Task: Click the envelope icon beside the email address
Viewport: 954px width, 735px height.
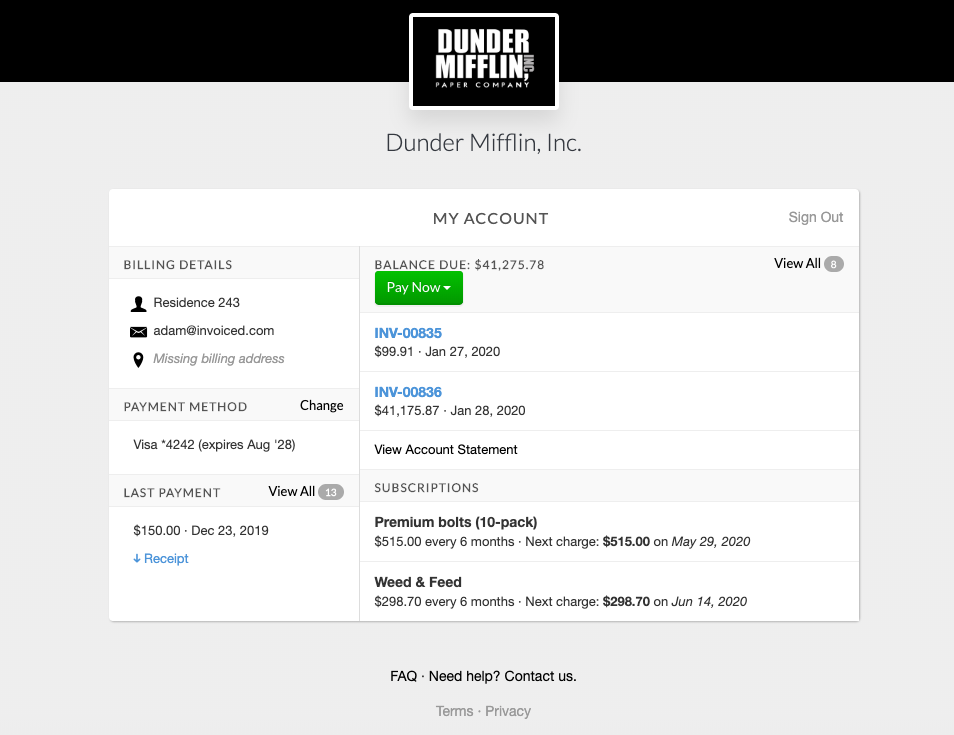Action: (x=139, y=332)
